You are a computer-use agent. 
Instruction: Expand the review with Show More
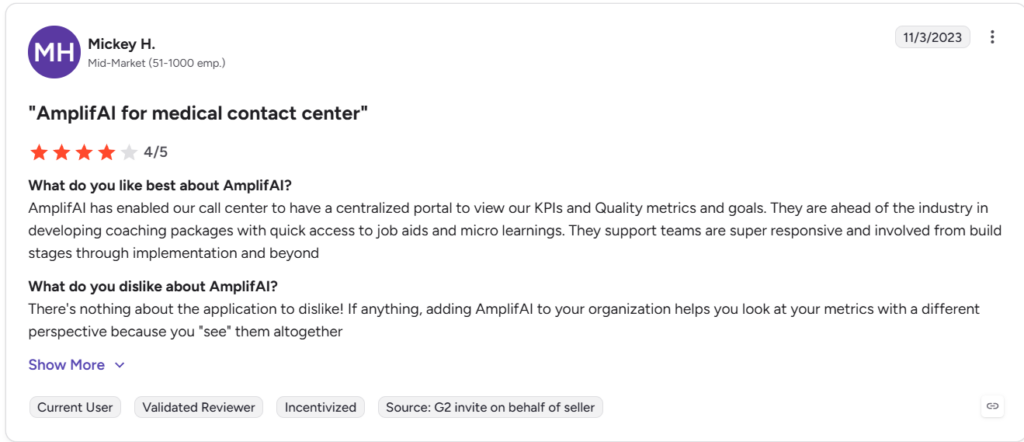tap(67, 365)
